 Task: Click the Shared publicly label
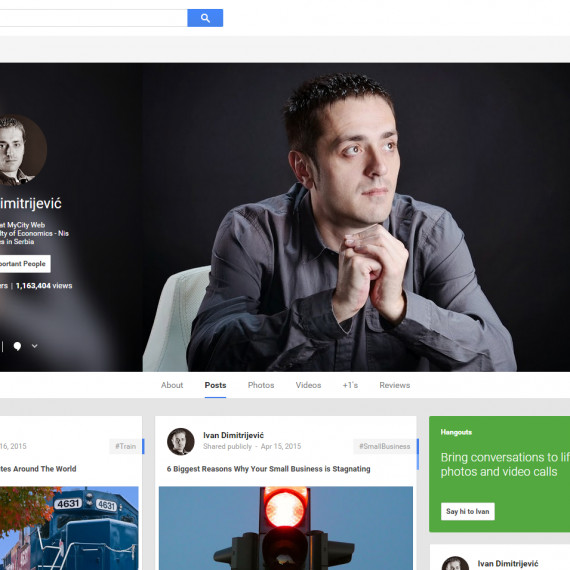point(227,446)
